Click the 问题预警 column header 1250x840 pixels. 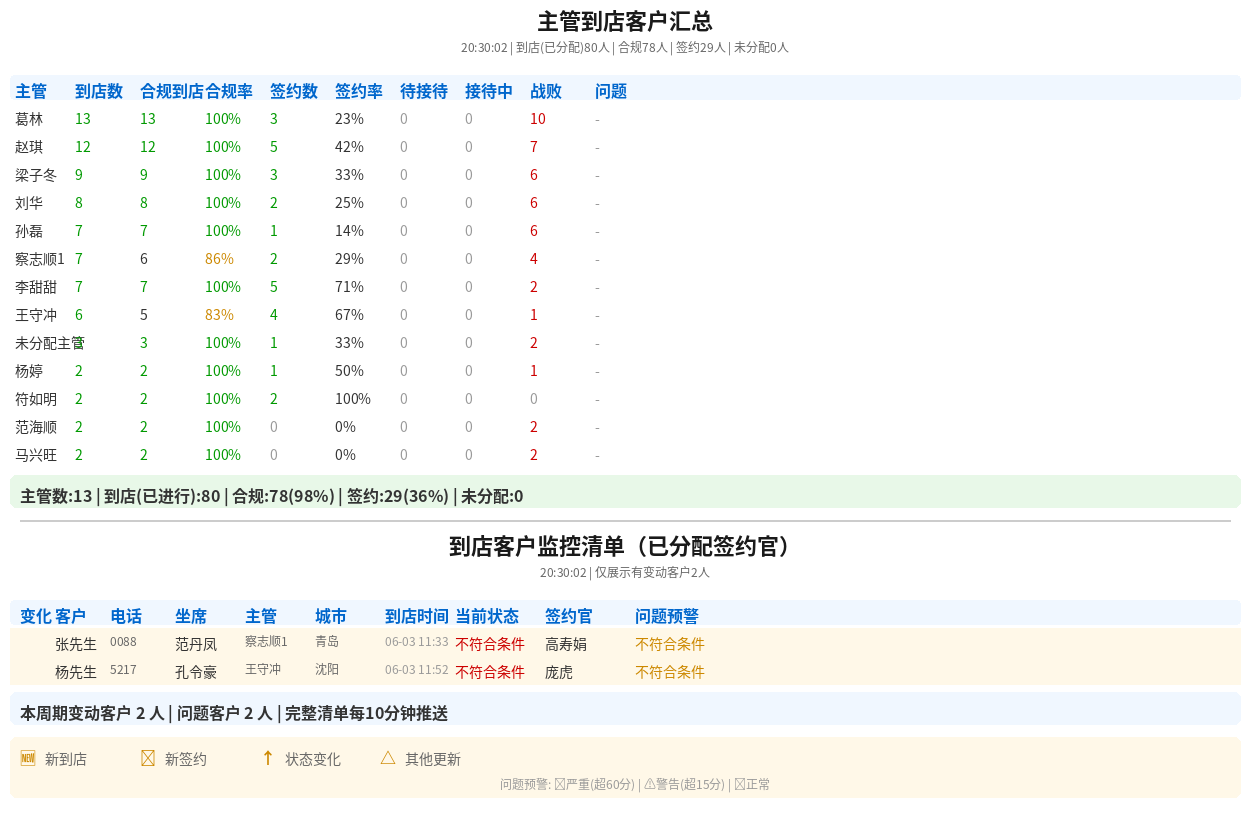tap(667, 616)
